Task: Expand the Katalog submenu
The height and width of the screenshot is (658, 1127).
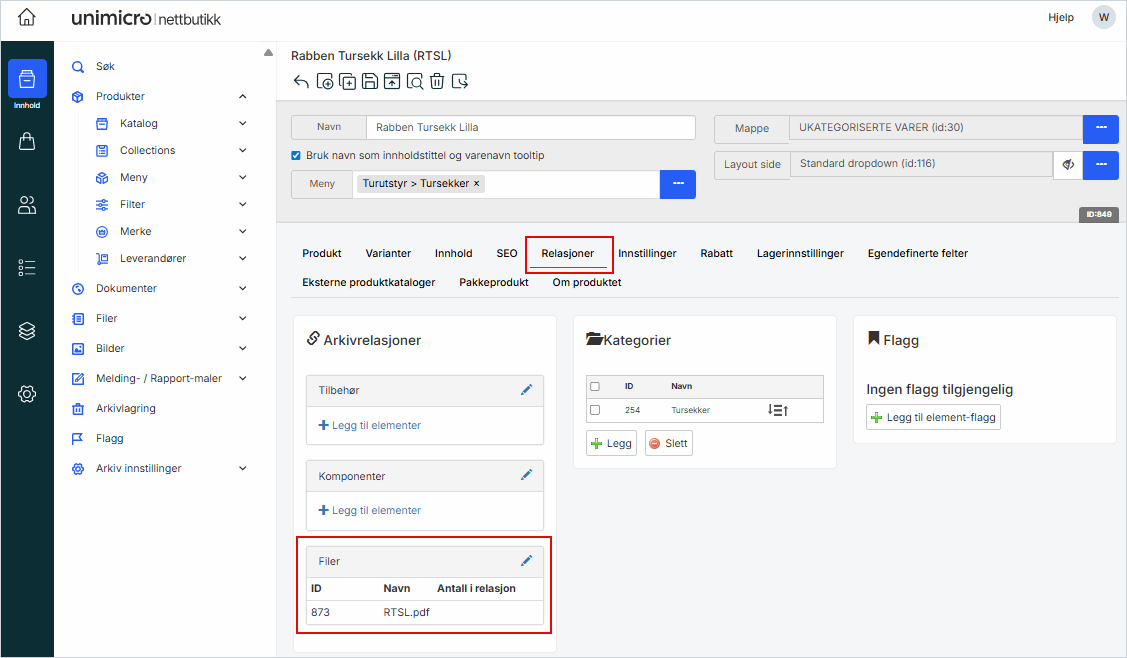Action: [x=243, y=124]
